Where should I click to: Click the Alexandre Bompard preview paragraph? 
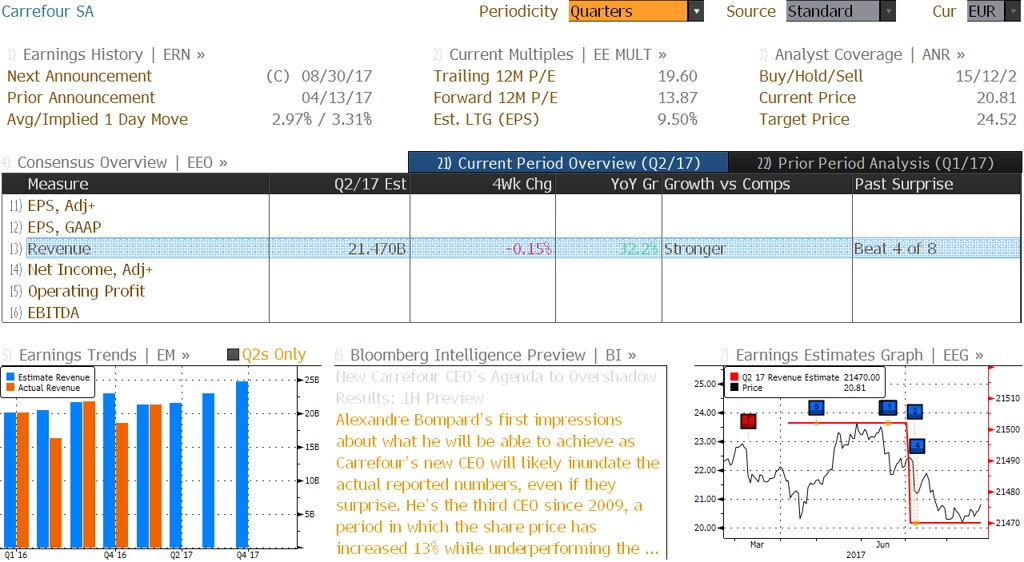pyautogui.click(x=498, y=484)
